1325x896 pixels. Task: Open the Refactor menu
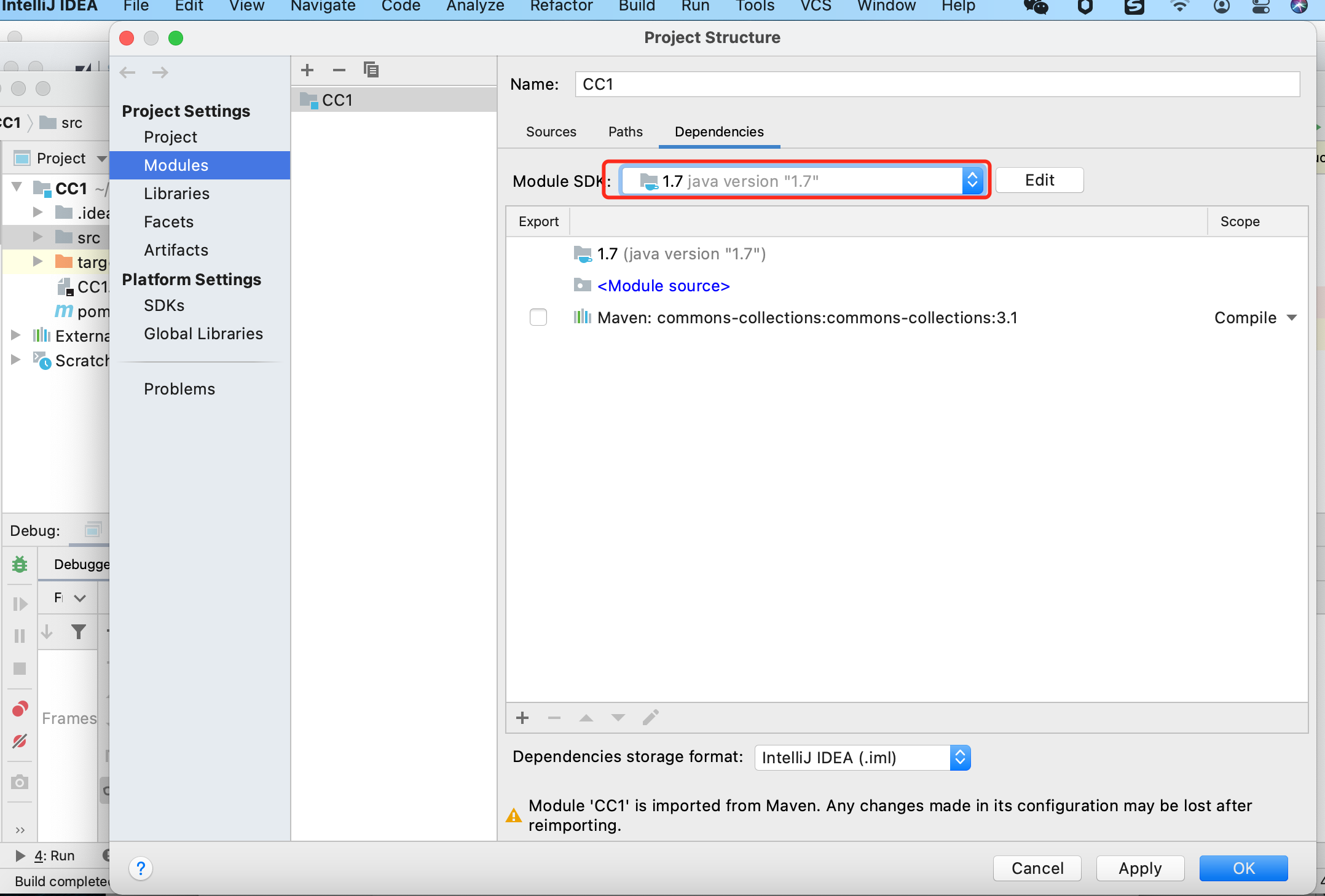point(561,7)
